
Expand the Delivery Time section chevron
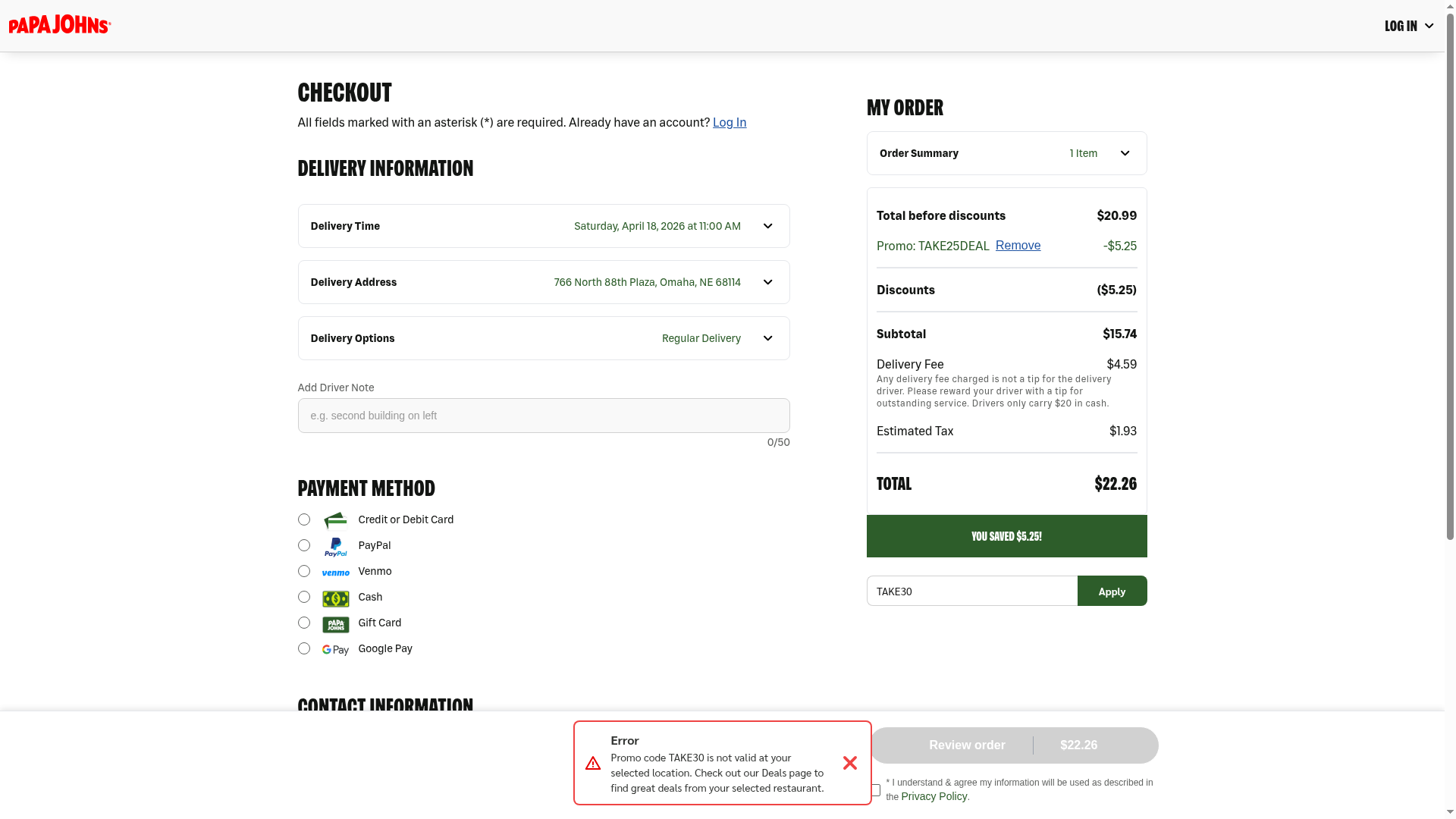point(768,226)
